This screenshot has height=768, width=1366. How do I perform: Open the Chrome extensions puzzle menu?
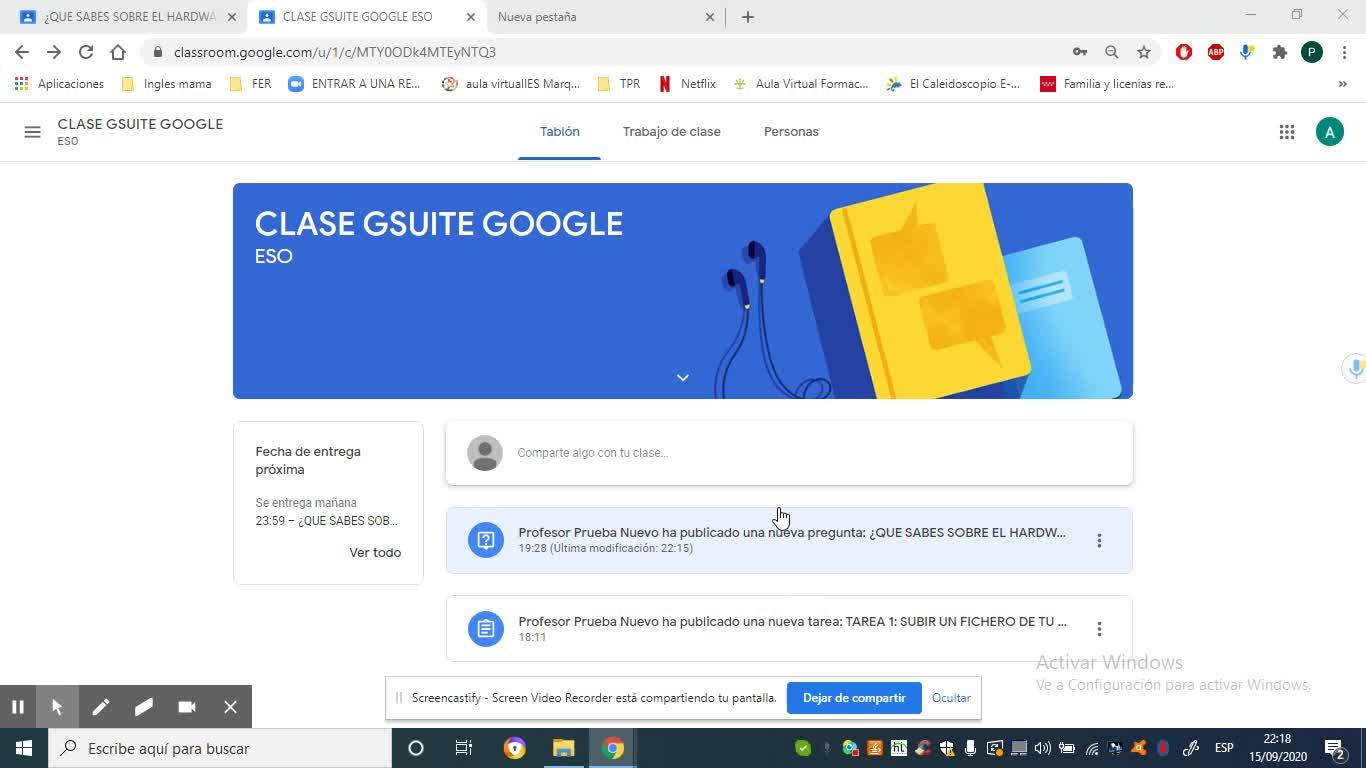(x=1280, y=52)
